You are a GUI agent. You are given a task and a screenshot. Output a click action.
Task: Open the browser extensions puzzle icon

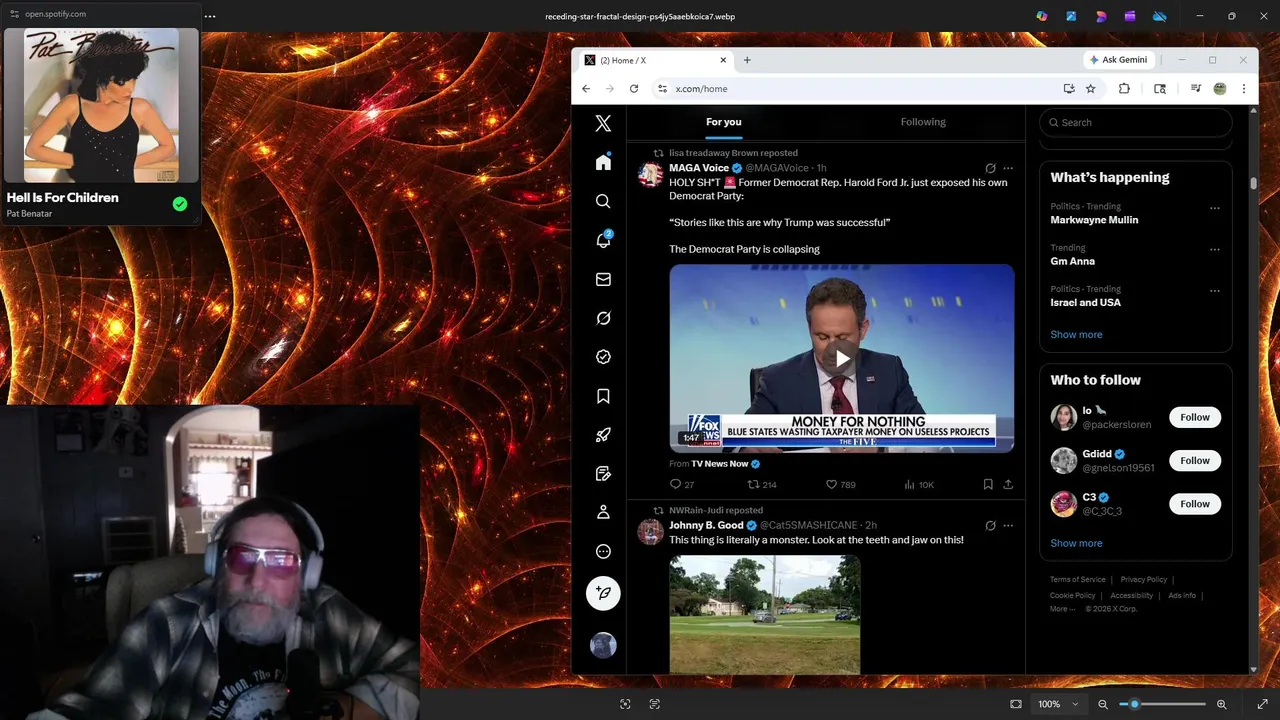click(1124, 89)
